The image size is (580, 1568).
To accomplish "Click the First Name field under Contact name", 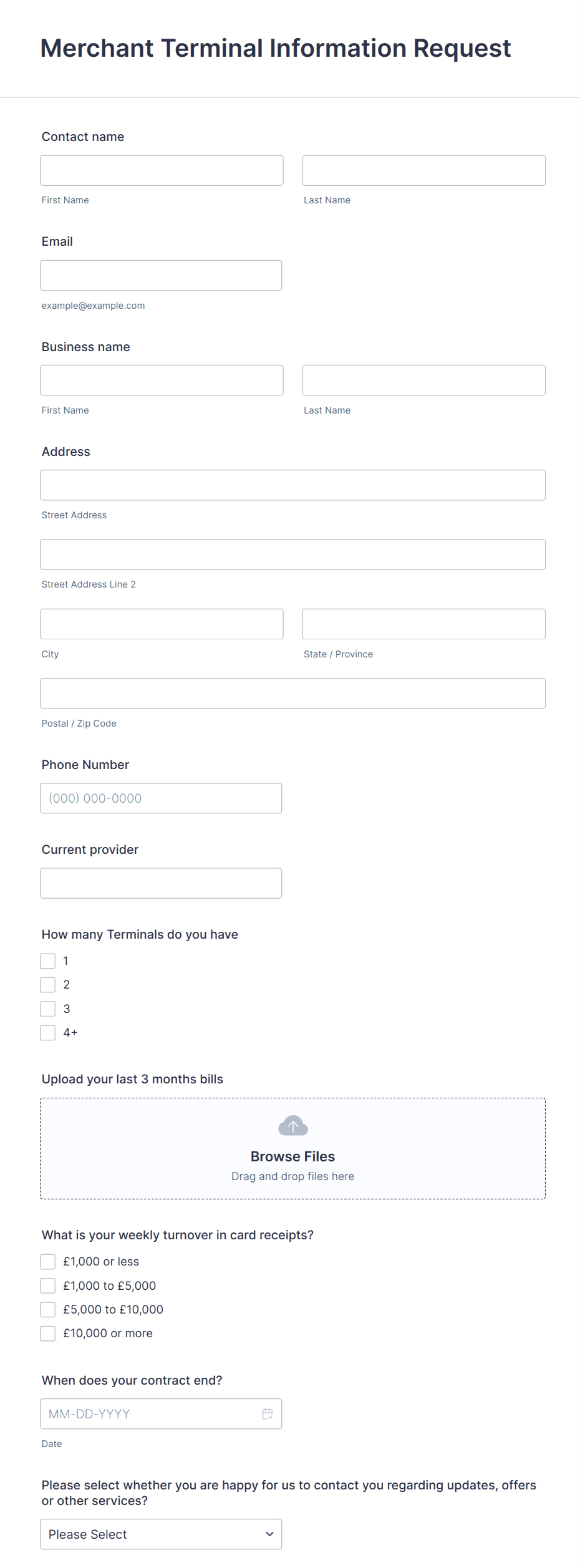I will 161,170.
